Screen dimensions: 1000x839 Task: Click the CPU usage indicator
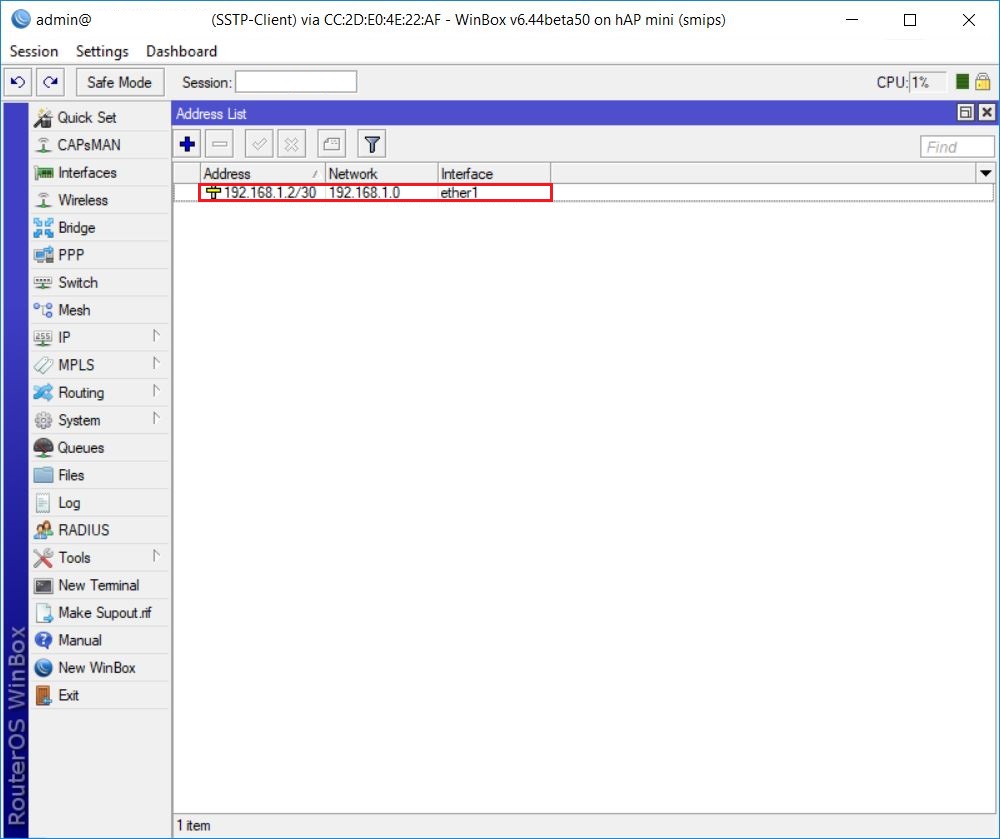tap(928, 82)
